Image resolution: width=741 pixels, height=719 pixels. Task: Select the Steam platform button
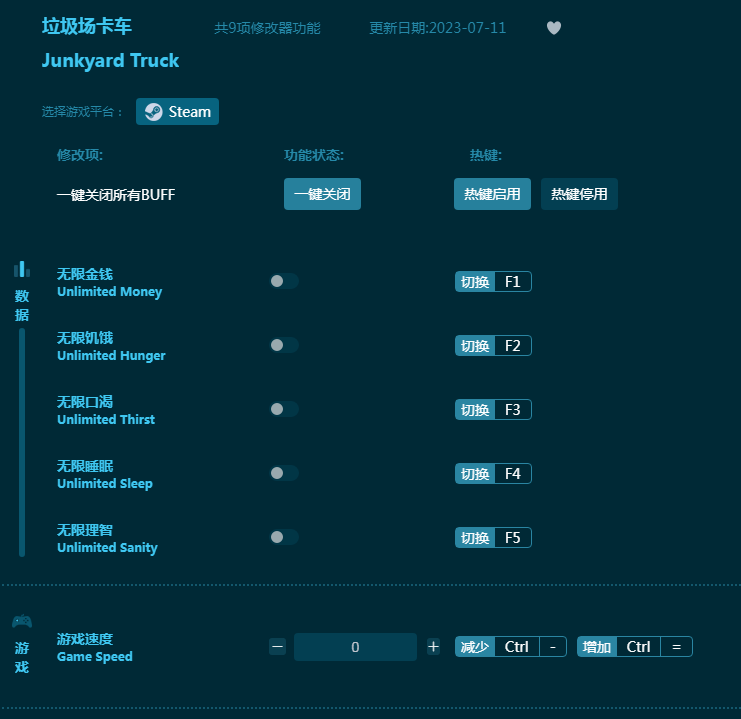[177, 112]
